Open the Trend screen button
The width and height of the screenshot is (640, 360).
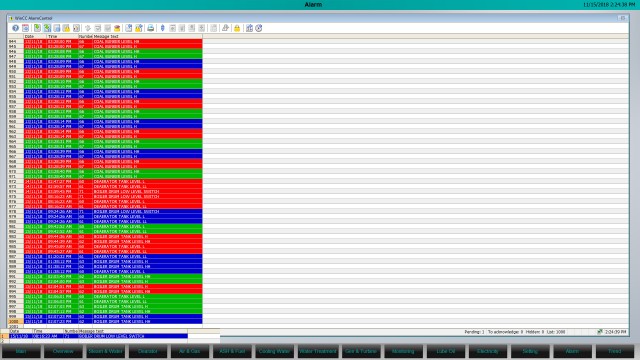click(x=615, y=351)
